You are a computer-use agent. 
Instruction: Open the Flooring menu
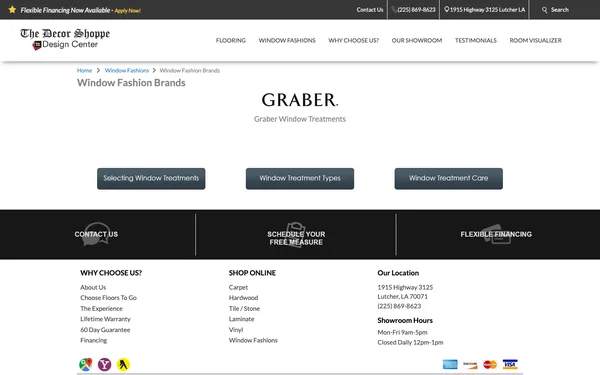(x=231, y=40)
